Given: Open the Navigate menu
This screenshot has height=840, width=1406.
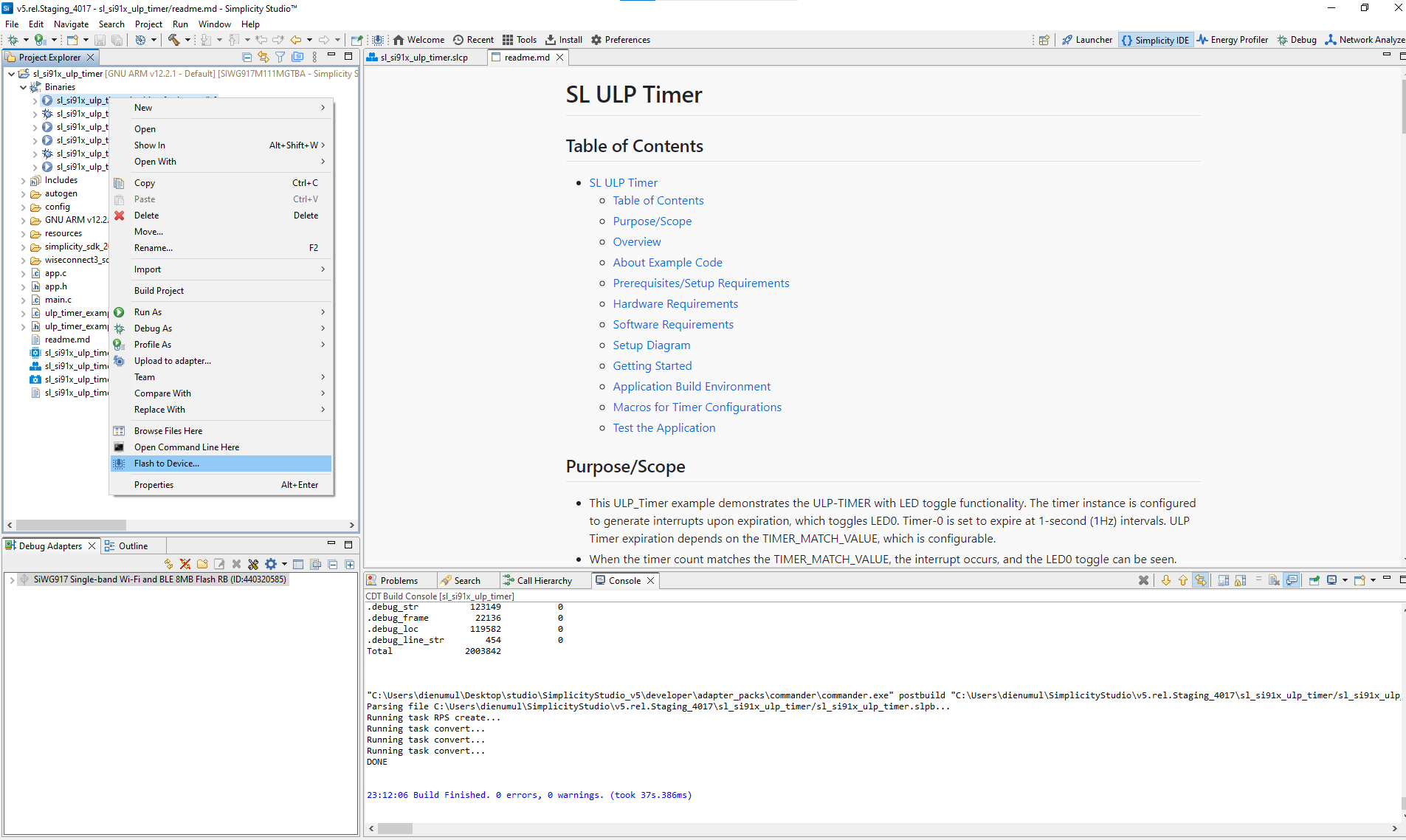Looking at the screenshot, I should (71, 24).
